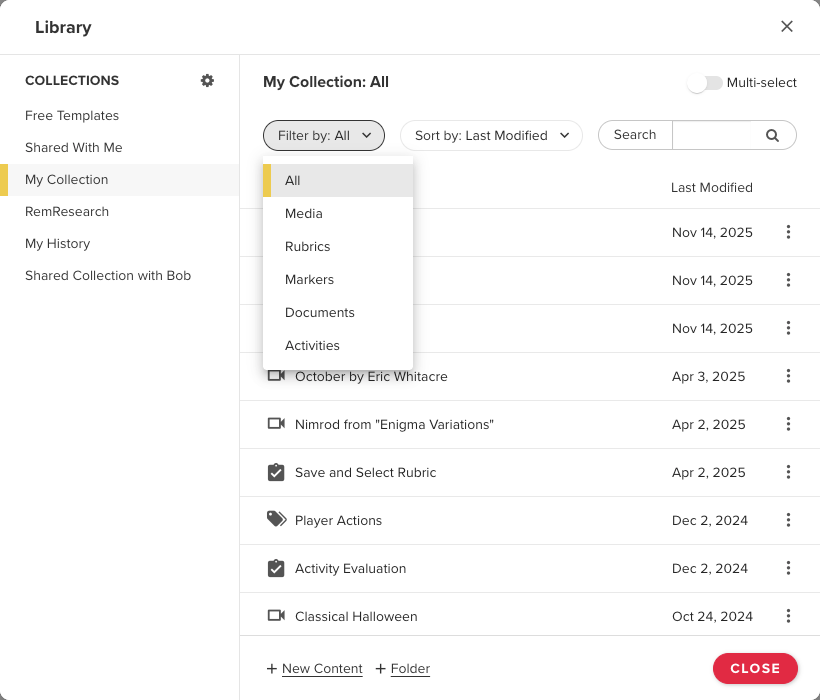Open the Sort by: Last Modified dropdown
Screen dimensions: 820x700
coord(491,135)
